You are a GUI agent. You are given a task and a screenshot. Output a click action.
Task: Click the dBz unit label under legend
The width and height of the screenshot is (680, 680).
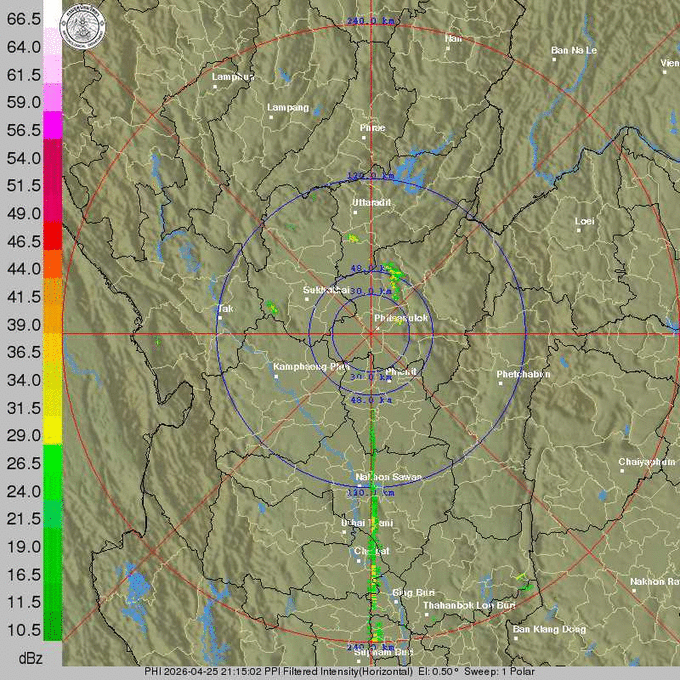coord(30,657)
